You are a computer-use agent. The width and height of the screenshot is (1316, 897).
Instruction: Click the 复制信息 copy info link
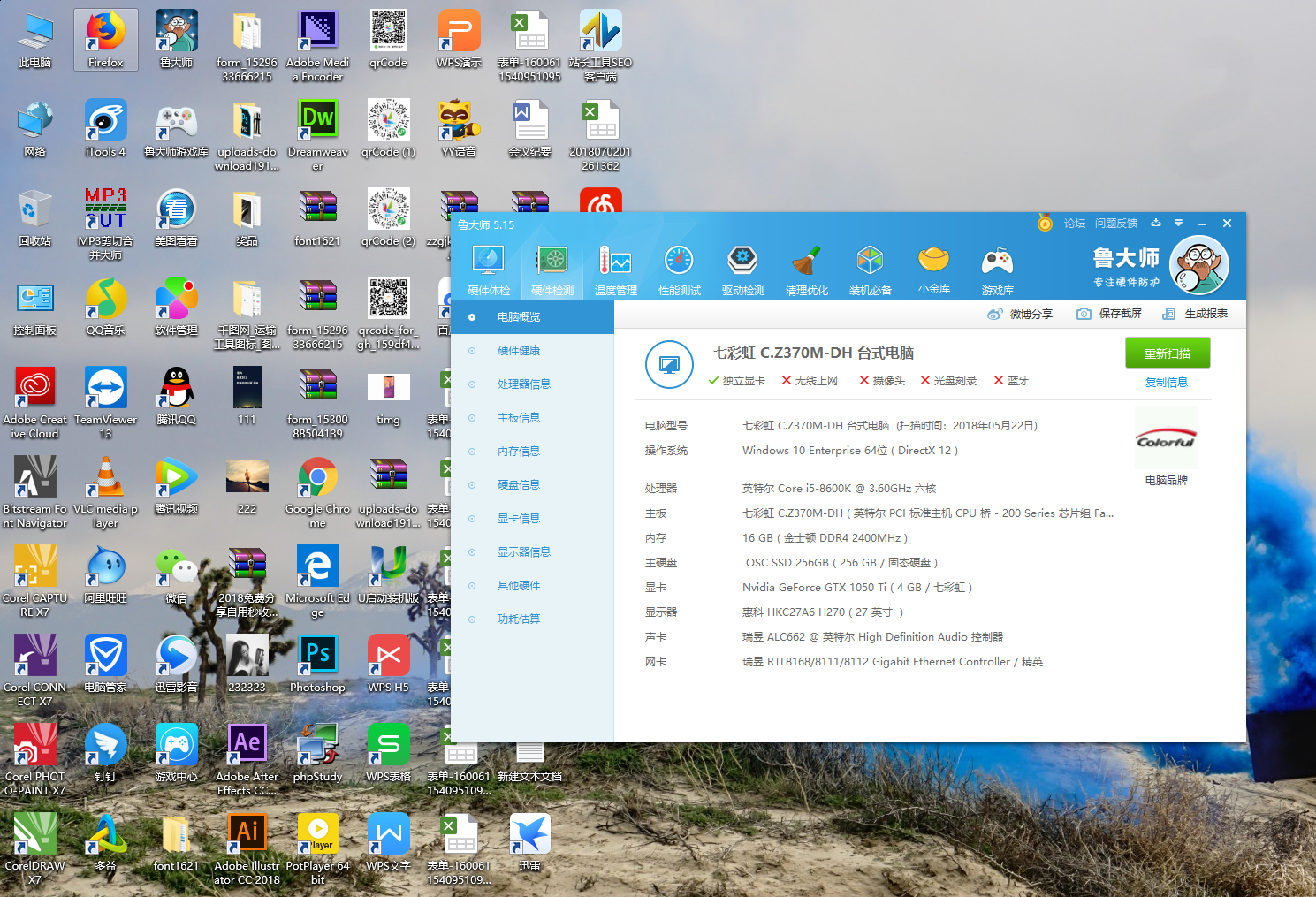pyautogui.click(x=1167, y=382)
